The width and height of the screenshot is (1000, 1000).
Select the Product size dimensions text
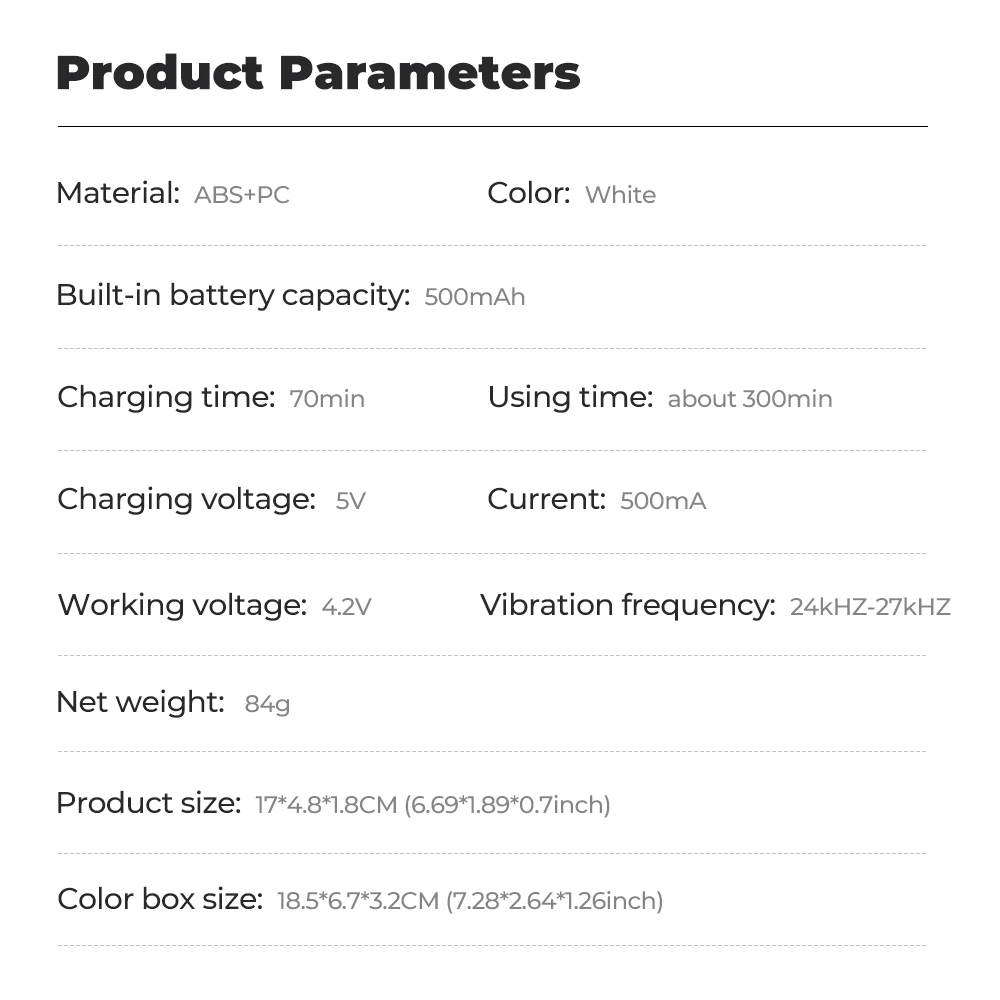[x=433, y=805]
